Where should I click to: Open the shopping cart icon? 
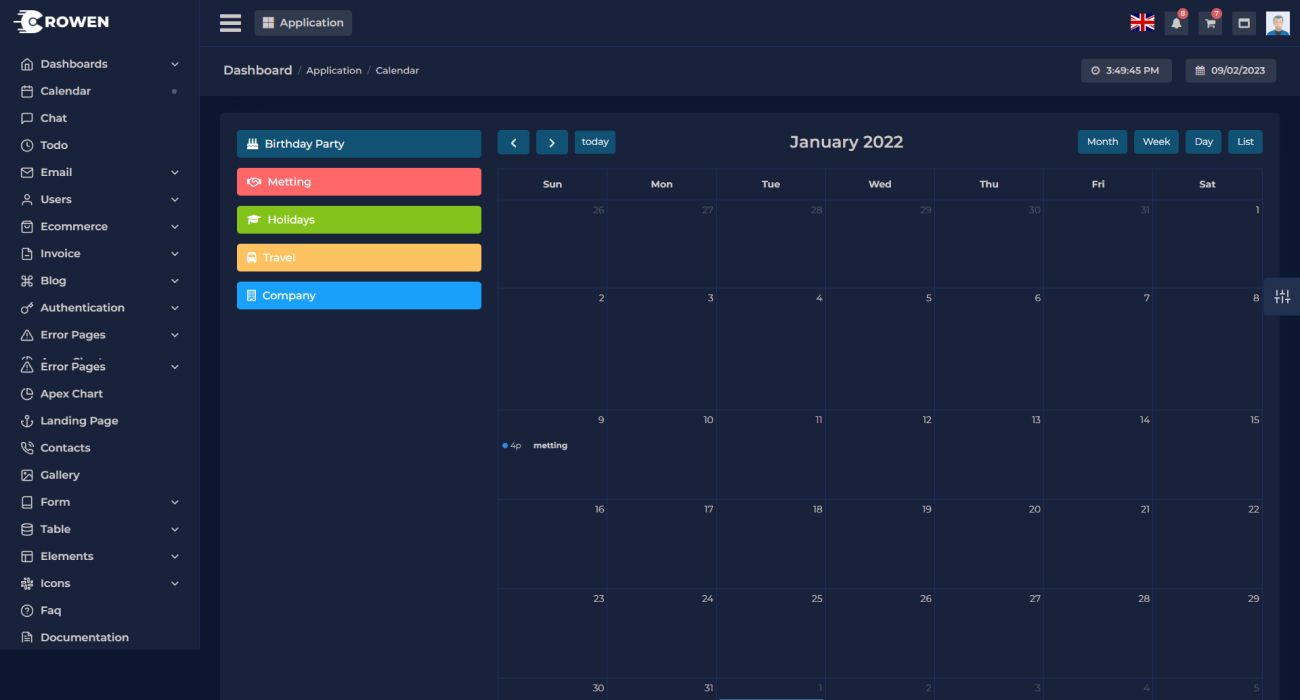pos(1210,23)
